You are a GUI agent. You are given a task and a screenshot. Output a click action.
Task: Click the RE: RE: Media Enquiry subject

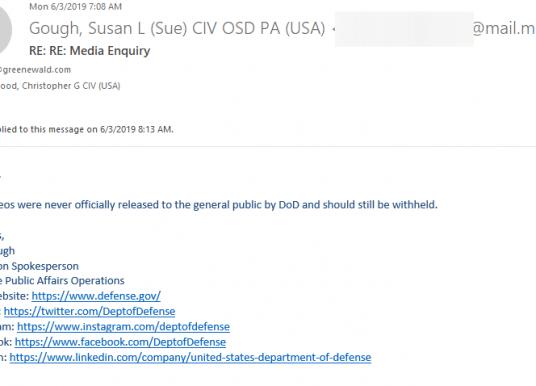(x=90, y=51)
